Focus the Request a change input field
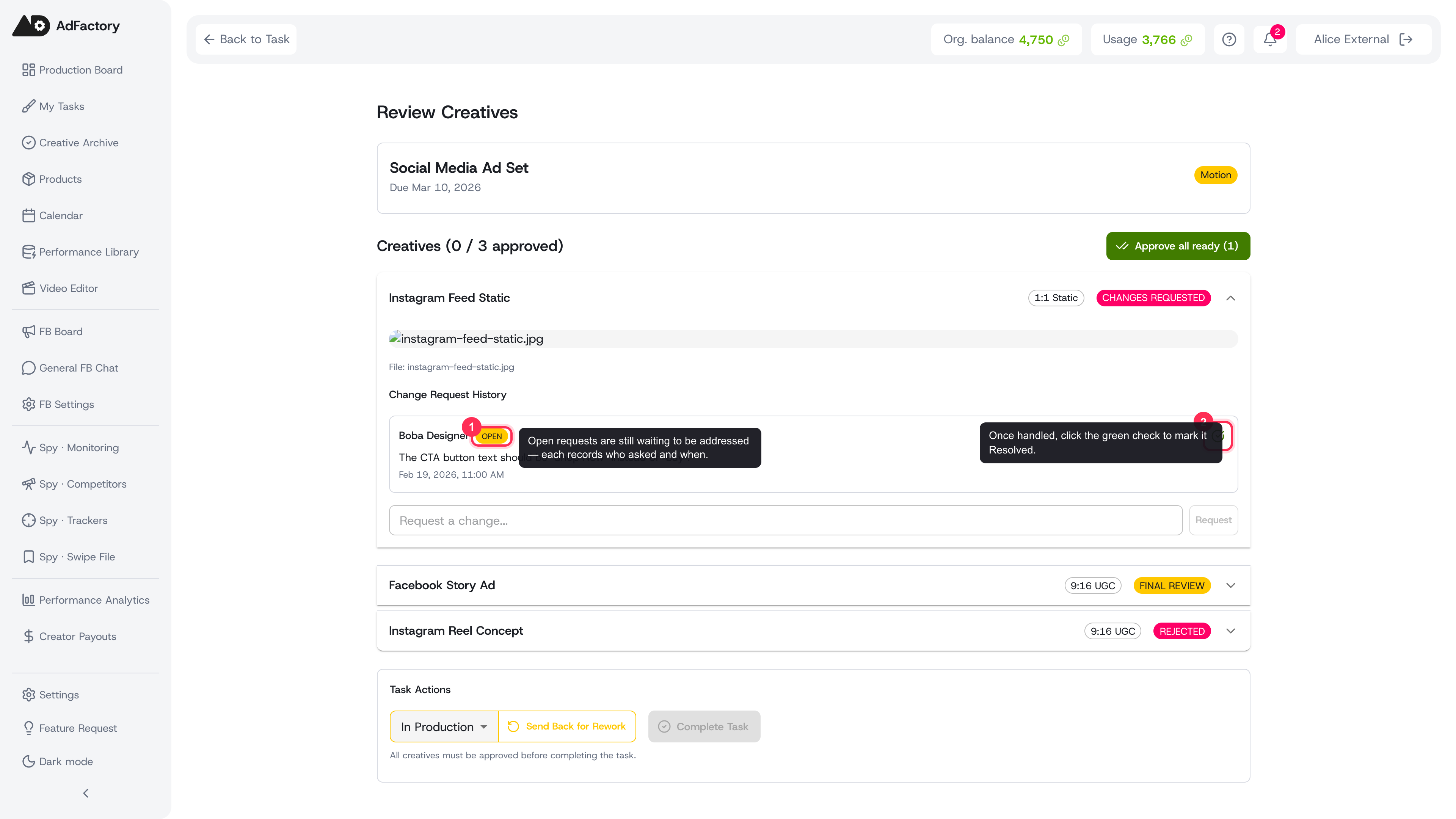1456x819 pixels. [x=786, y=521]
